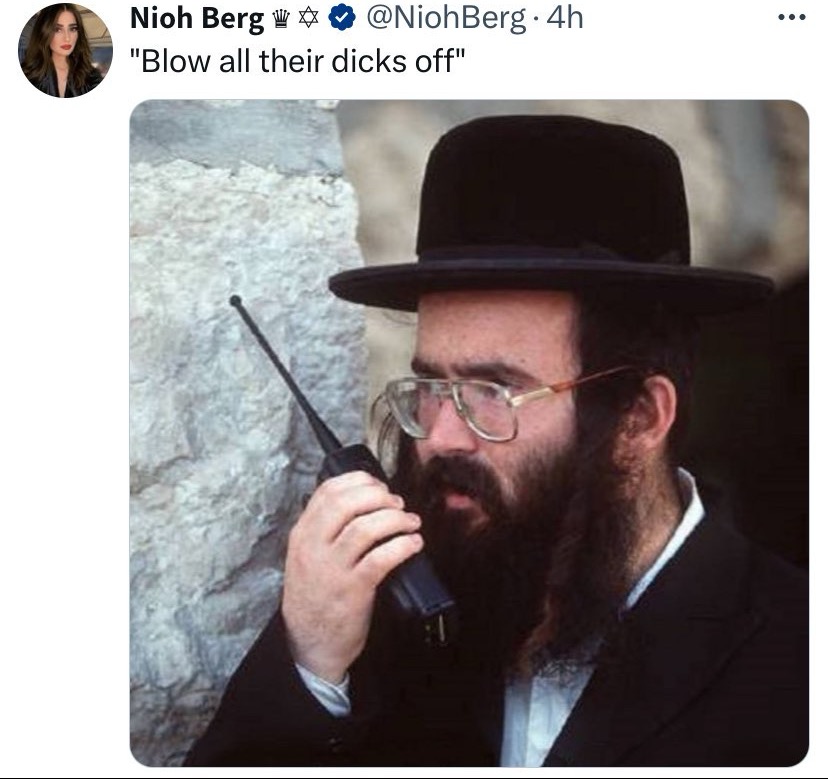
Task: Open Nioh Berg's profile avatar
Action: (x=65, y=51)
